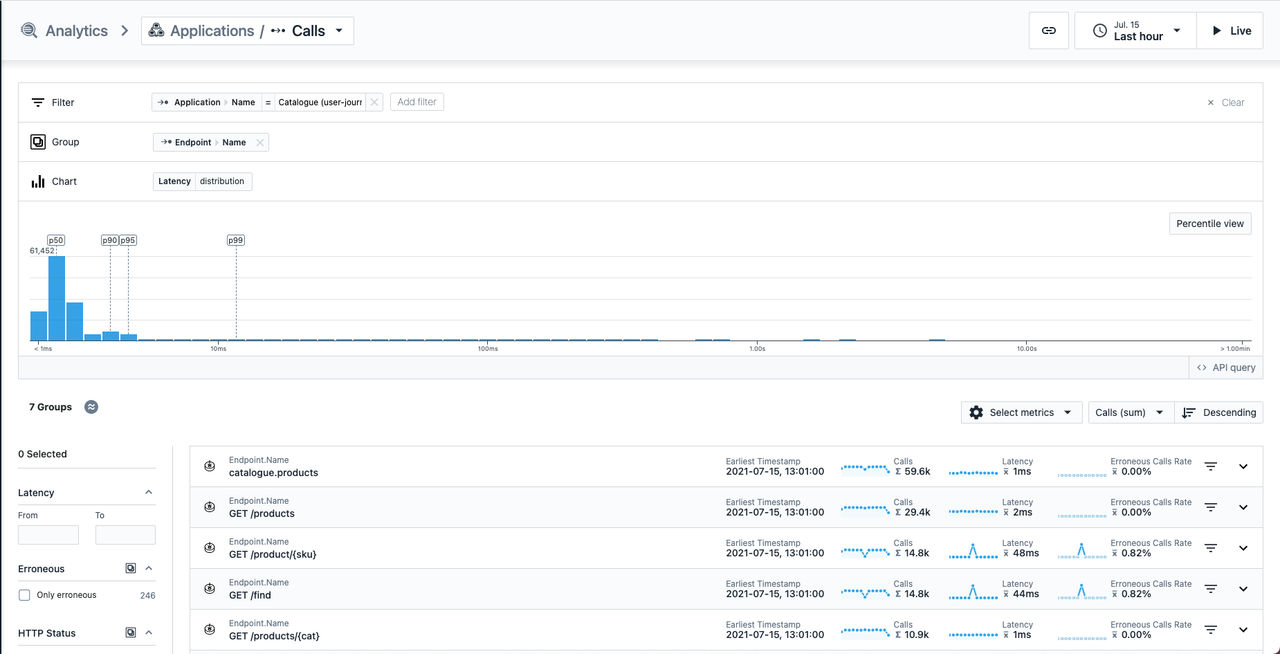Open the Last hour time range dropdown
Viewport: 1280px width, 654px height.
pos(1135,31)
